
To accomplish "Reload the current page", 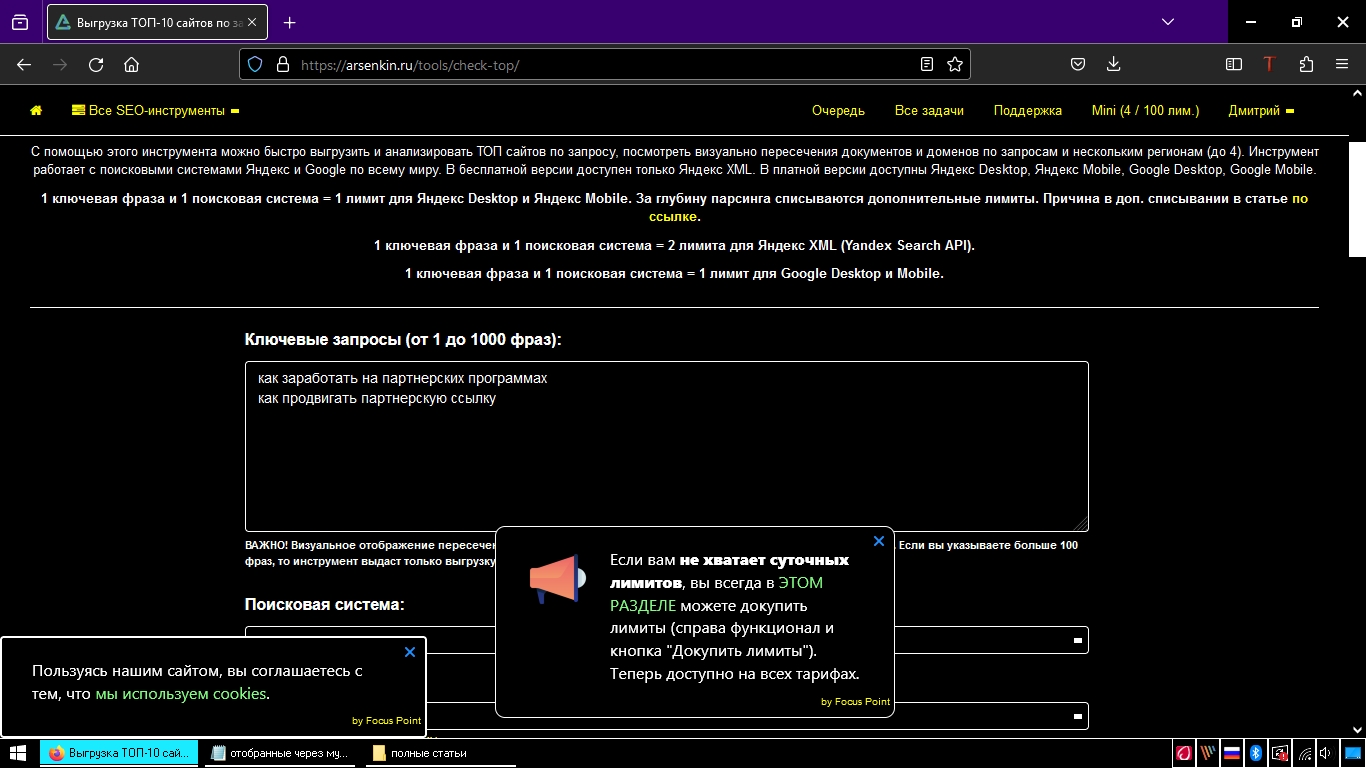I will 96,64.
